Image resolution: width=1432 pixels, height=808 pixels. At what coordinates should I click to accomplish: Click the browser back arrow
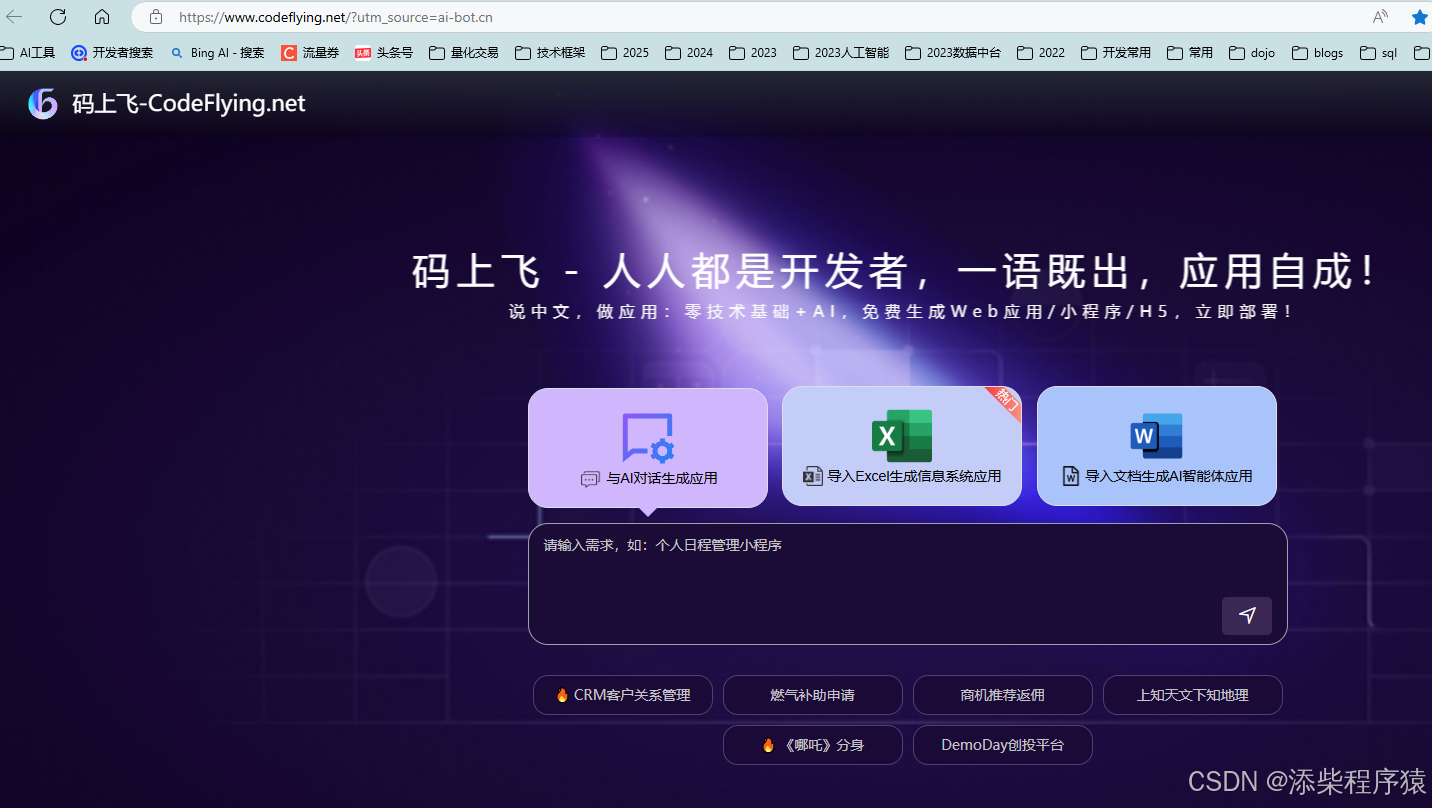[14, 17]
